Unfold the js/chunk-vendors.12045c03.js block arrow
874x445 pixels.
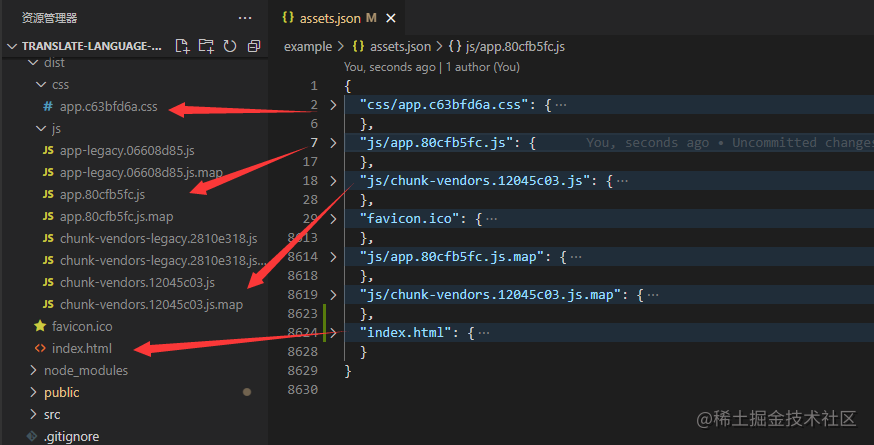click(x=333, y=181)
